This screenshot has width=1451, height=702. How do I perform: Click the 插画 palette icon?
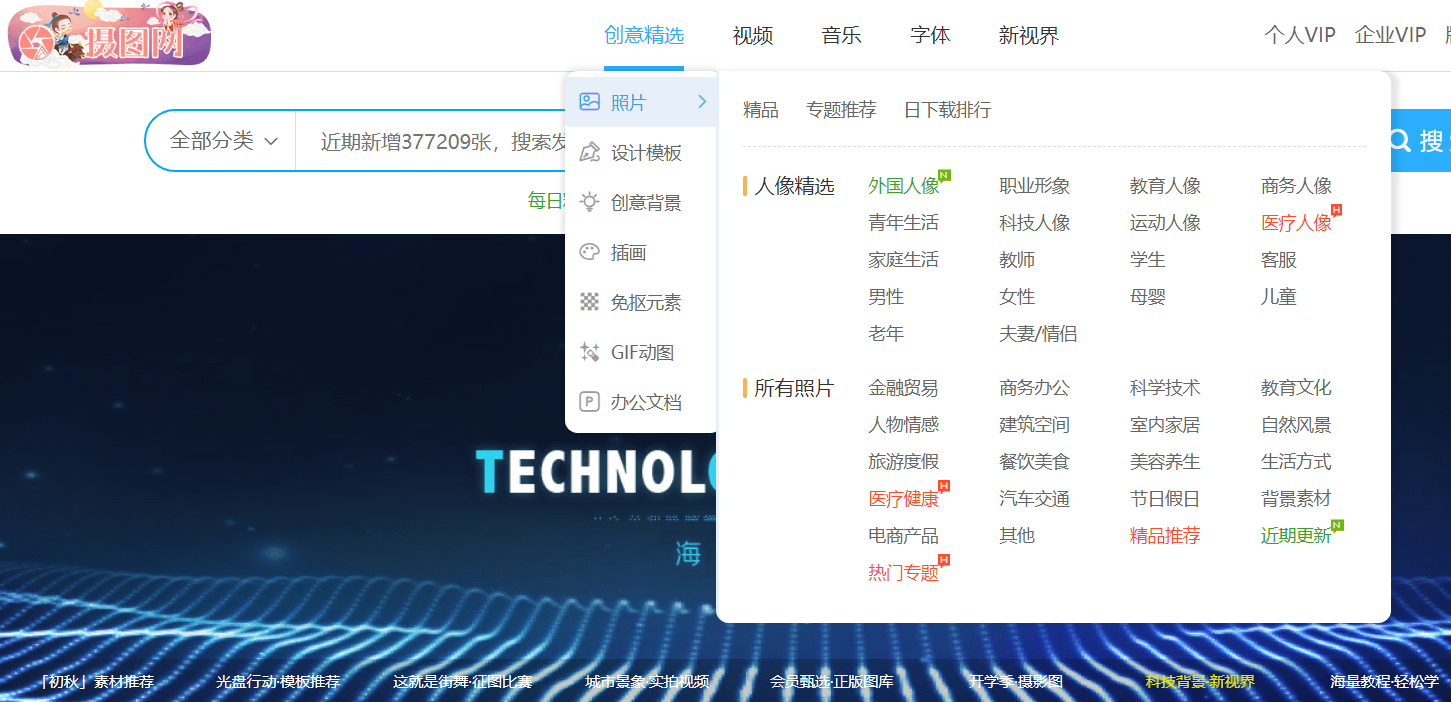590,252
